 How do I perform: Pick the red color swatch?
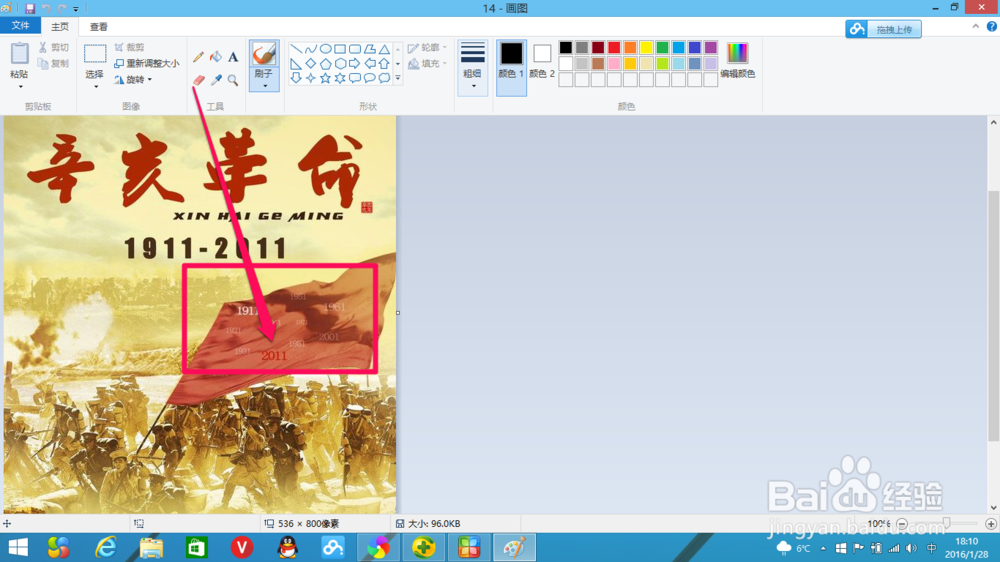pyautogui.click(x=614, y=47)
